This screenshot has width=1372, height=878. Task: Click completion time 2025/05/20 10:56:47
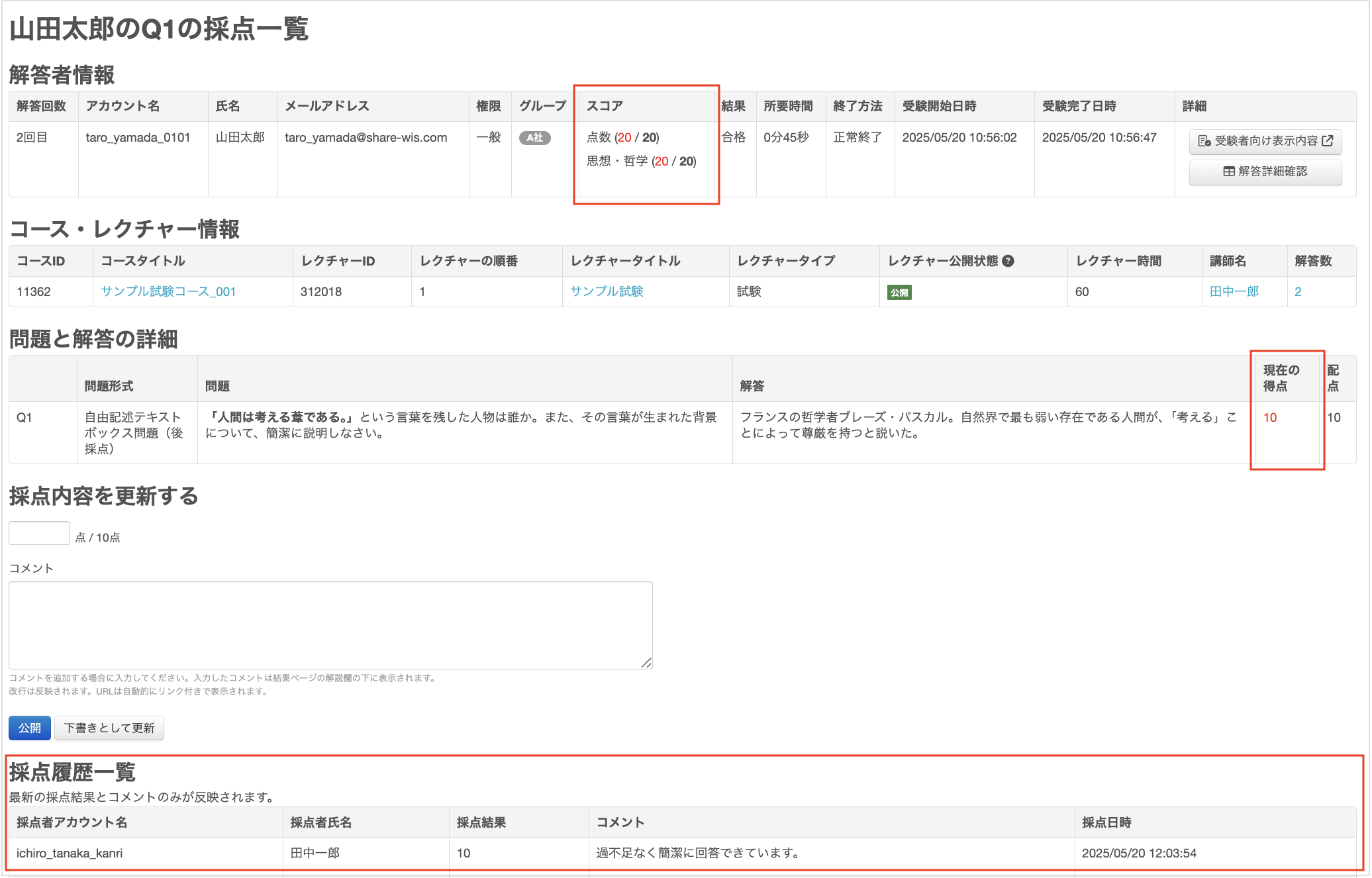click(1099, 138)
